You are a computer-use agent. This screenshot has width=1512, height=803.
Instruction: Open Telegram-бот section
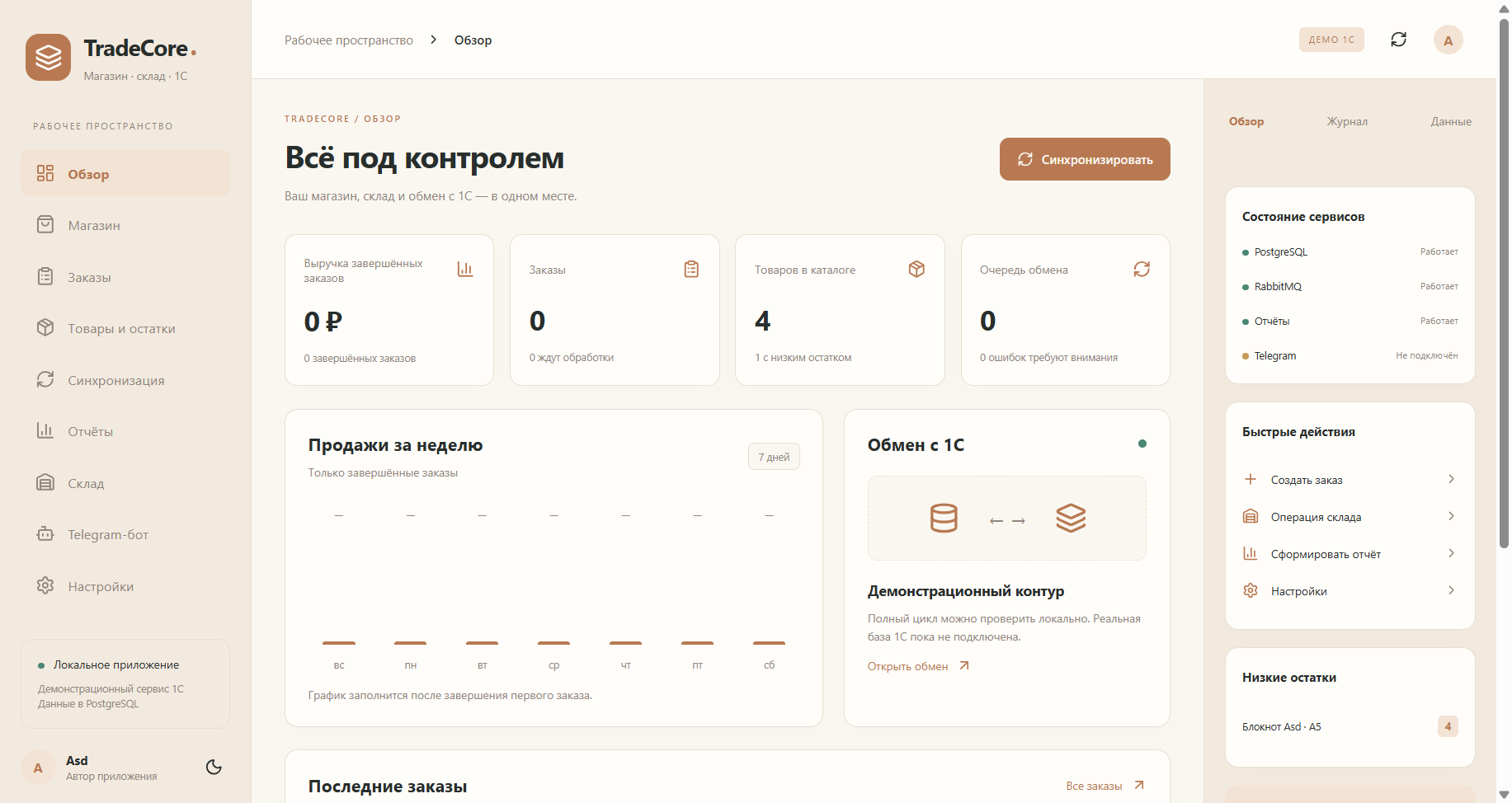point(125,534)
